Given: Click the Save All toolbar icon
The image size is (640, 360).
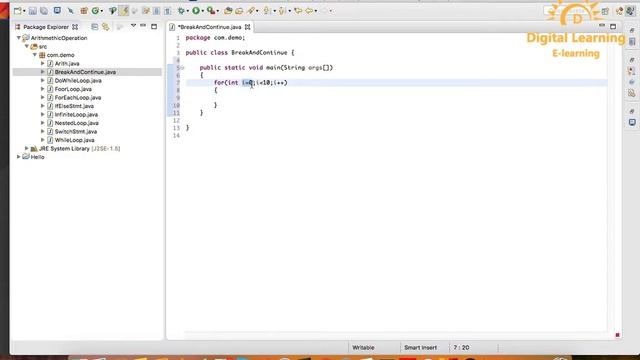Looking at the screenshot, I should coord(44,11).
